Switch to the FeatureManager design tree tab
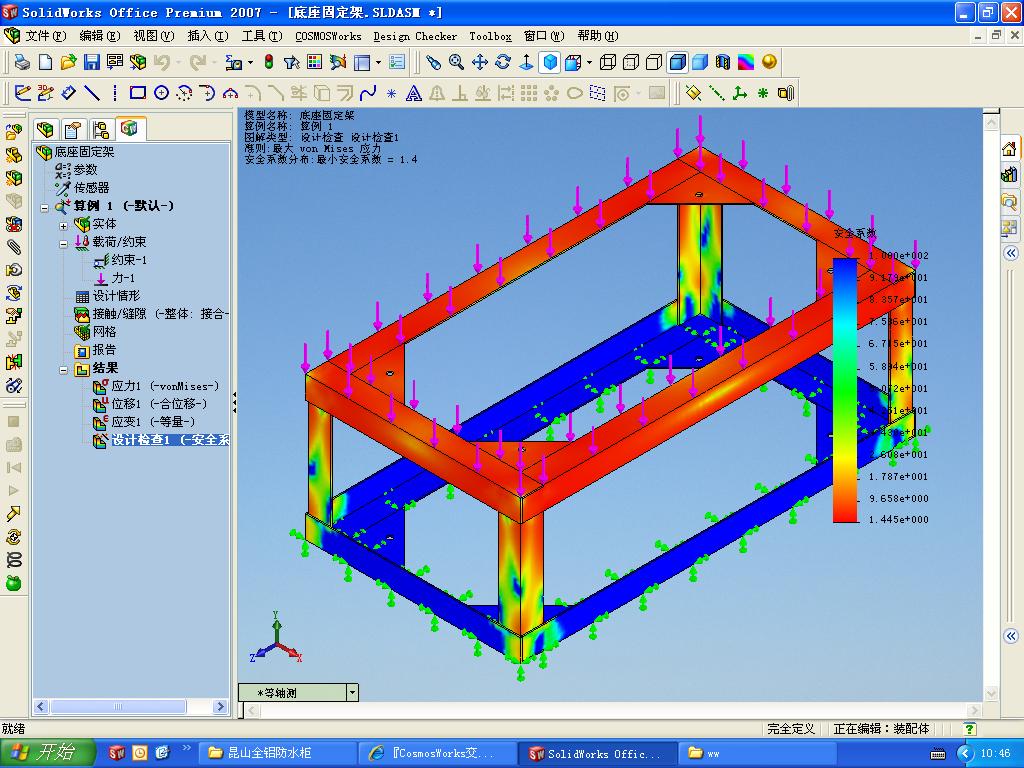The height and width of the screenshot is (768, 1024). 46,129
